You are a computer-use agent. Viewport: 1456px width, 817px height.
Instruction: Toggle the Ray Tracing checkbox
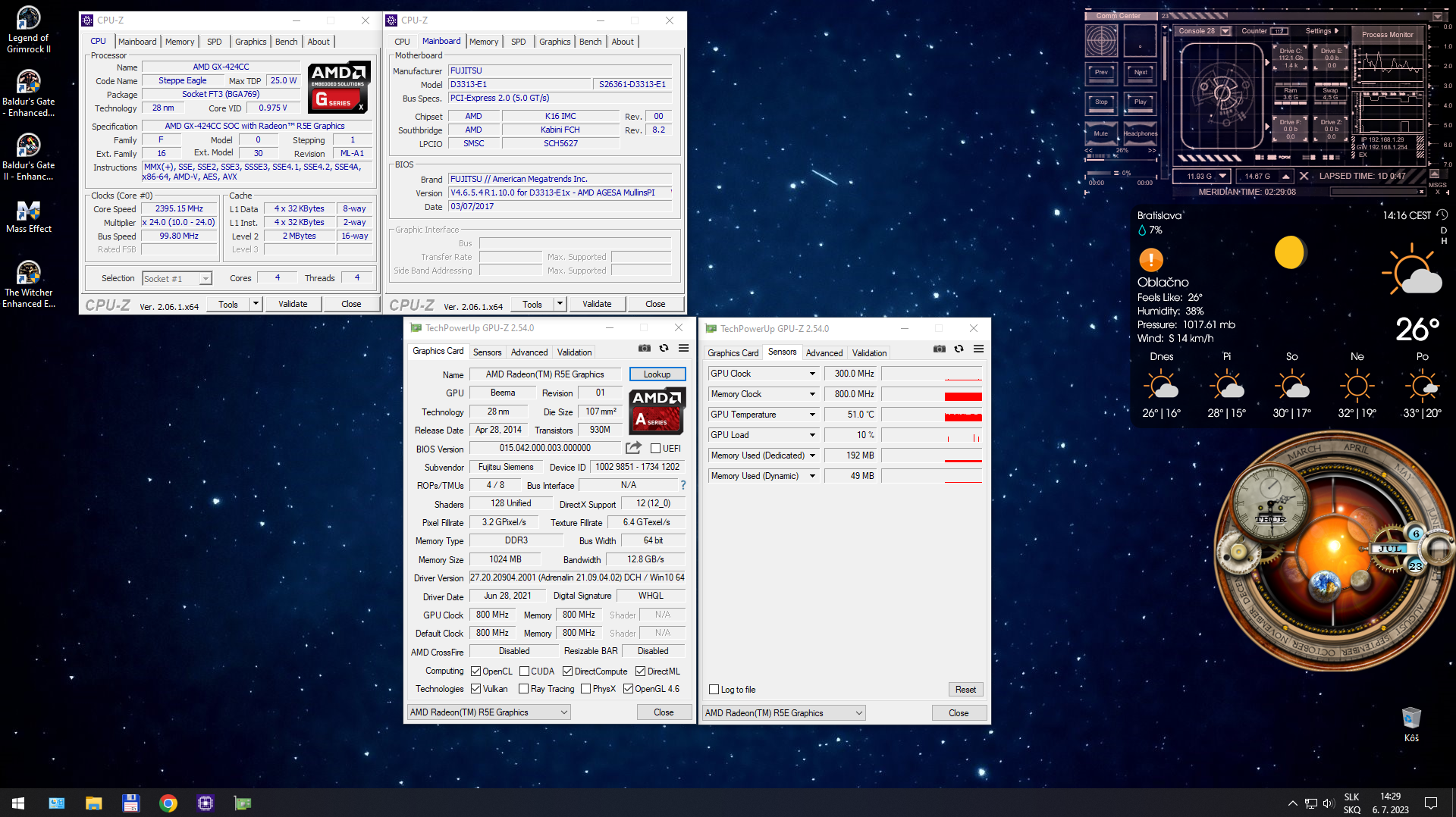523,689
